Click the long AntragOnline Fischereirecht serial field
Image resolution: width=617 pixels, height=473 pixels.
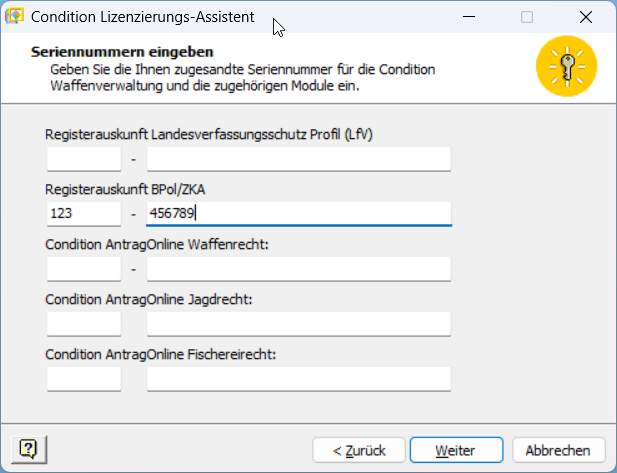[x=298, y=378]
